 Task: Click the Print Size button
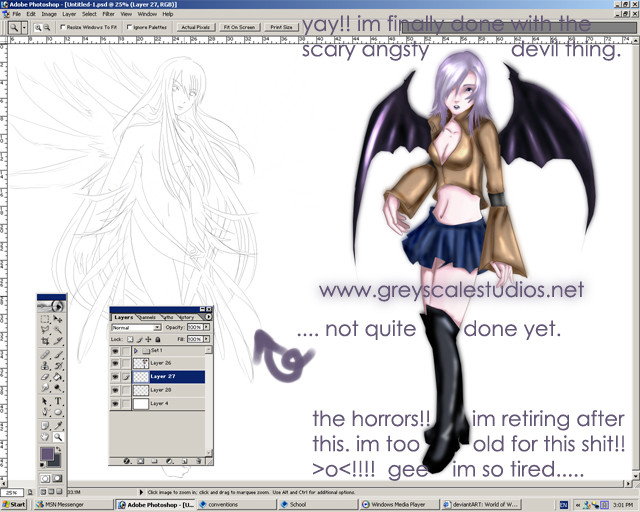282,27
